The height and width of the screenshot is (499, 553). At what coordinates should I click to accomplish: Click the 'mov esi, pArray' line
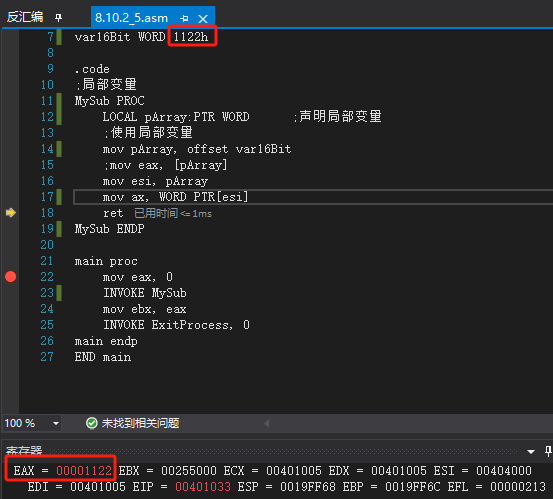point(155,181)
